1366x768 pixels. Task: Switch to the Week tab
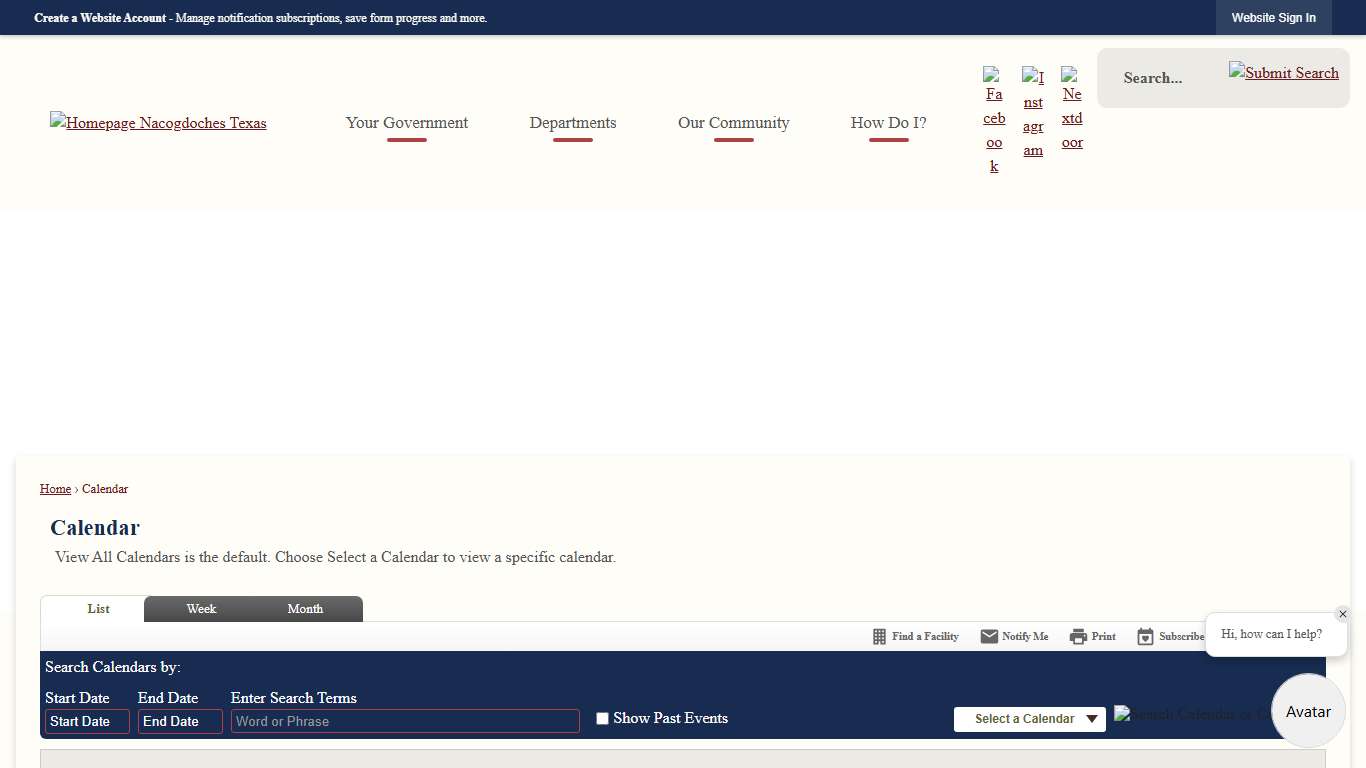click(x=201, y=609)
